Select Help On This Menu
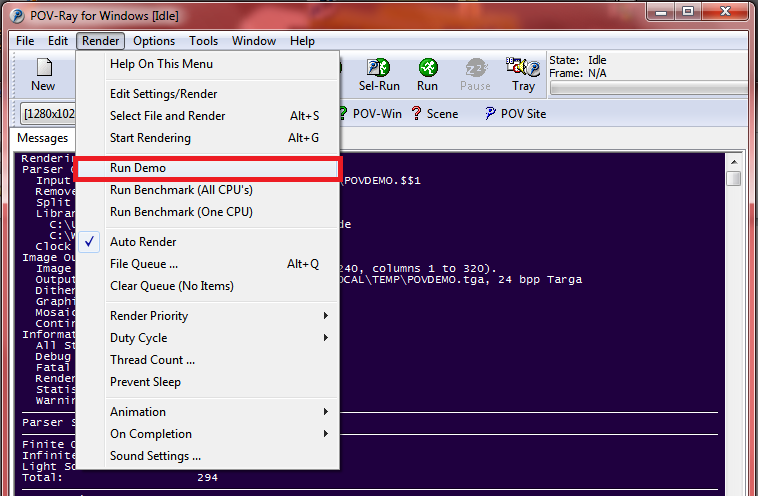The height and width of the screenshot is (496, 758). [208, 64]
